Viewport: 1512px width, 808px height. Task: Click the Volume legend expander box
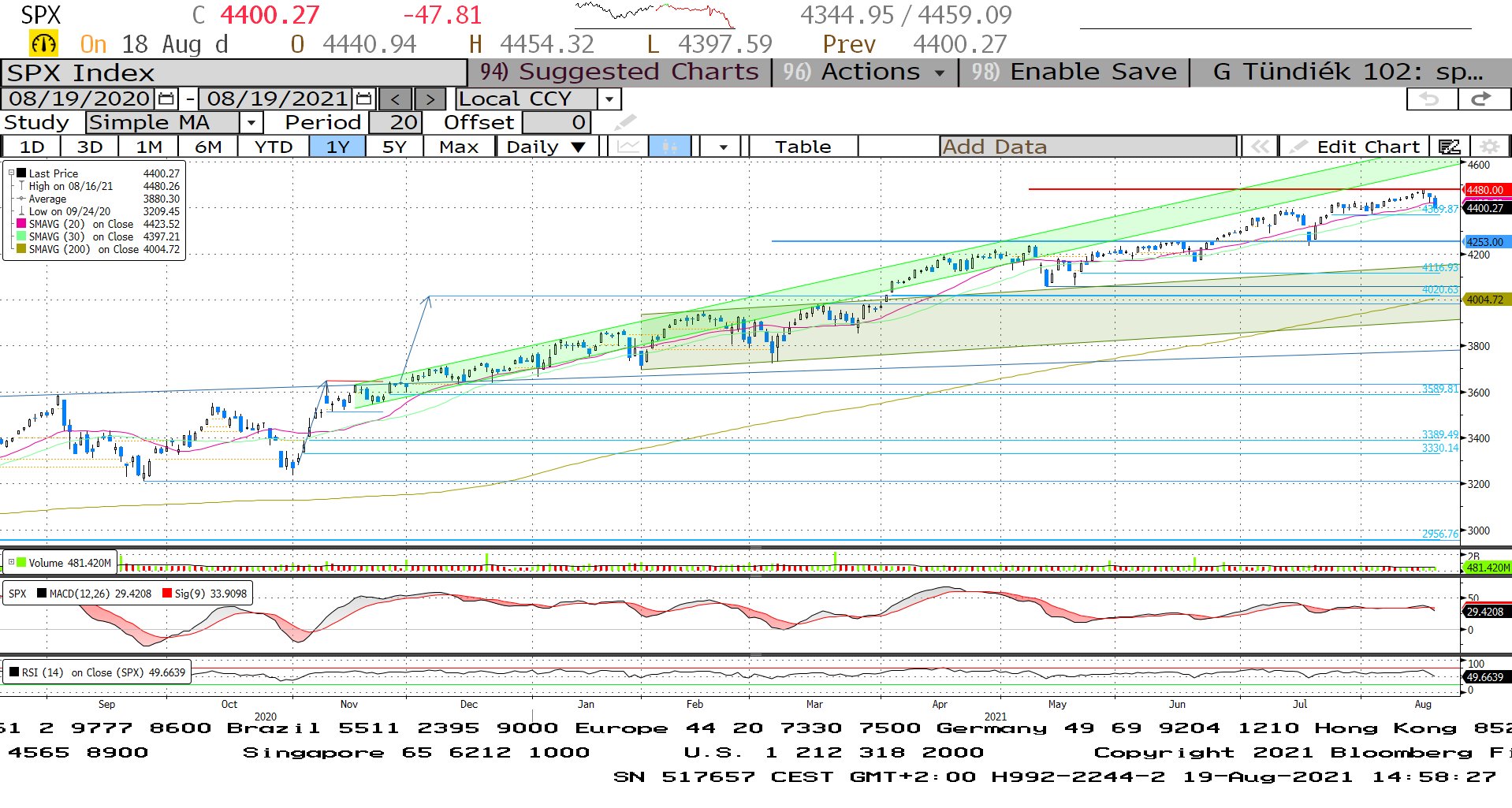[12, 562]
